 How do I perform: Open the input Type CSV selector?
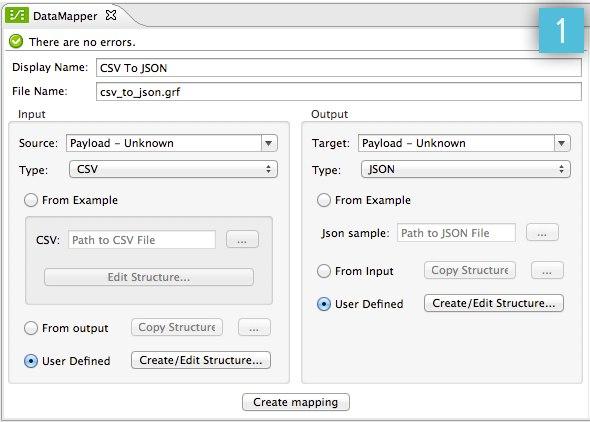[173, 169]
